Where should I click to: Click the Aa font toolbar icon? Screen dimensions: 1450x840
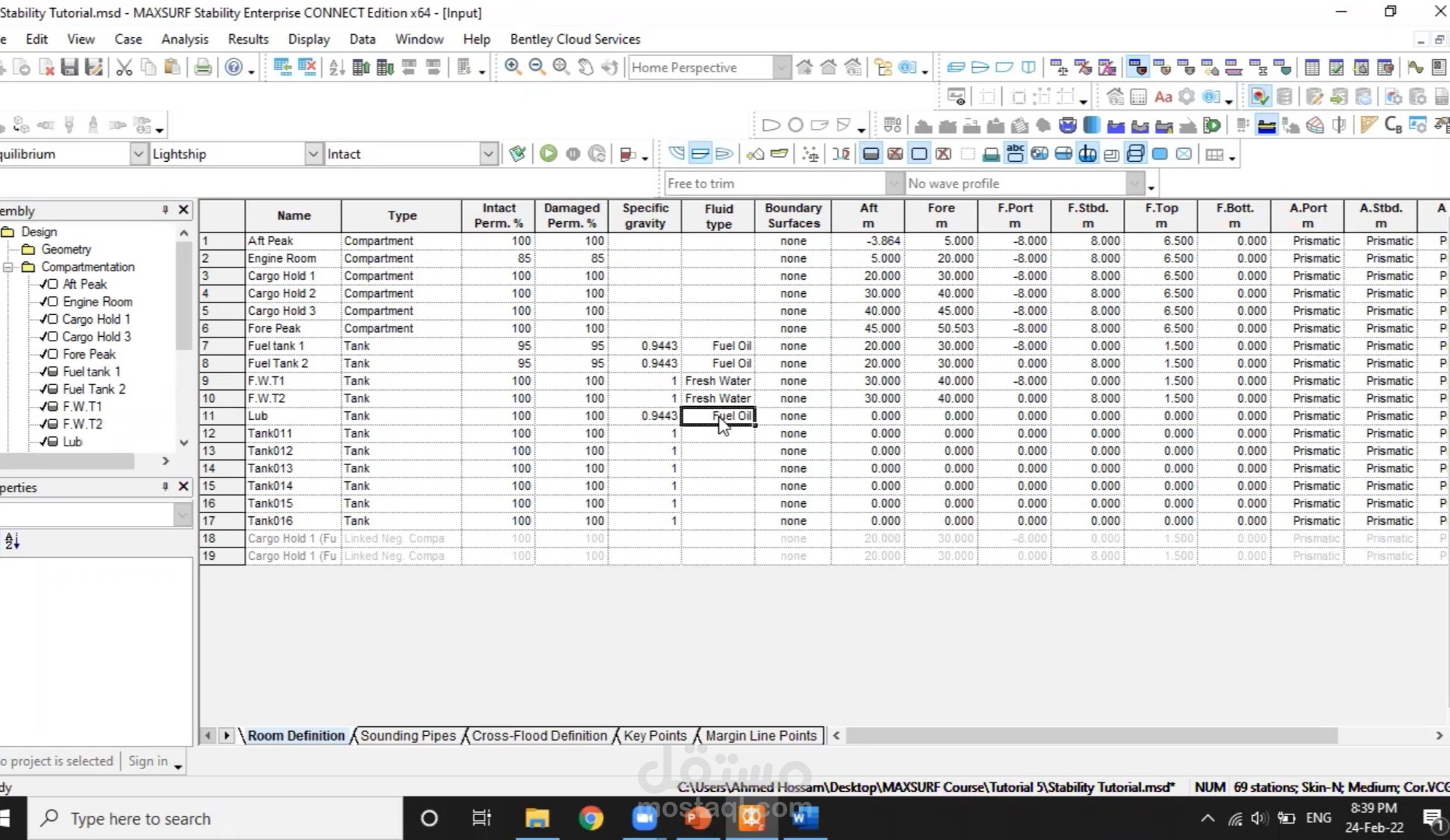(1163, 97)
